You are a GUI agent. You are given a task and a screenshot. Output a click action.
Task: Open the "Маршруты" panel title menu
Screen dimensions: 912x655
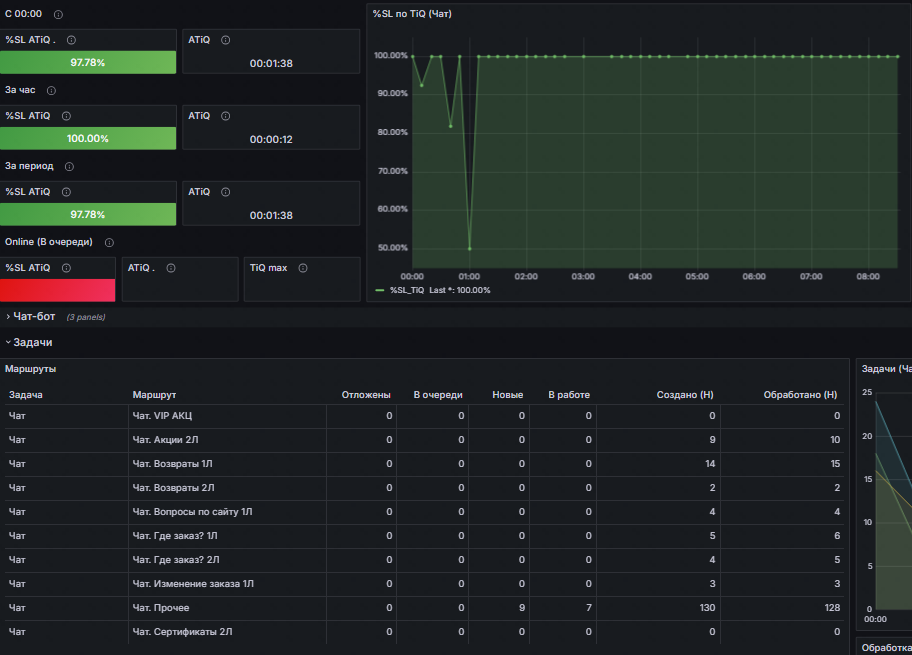31,369
